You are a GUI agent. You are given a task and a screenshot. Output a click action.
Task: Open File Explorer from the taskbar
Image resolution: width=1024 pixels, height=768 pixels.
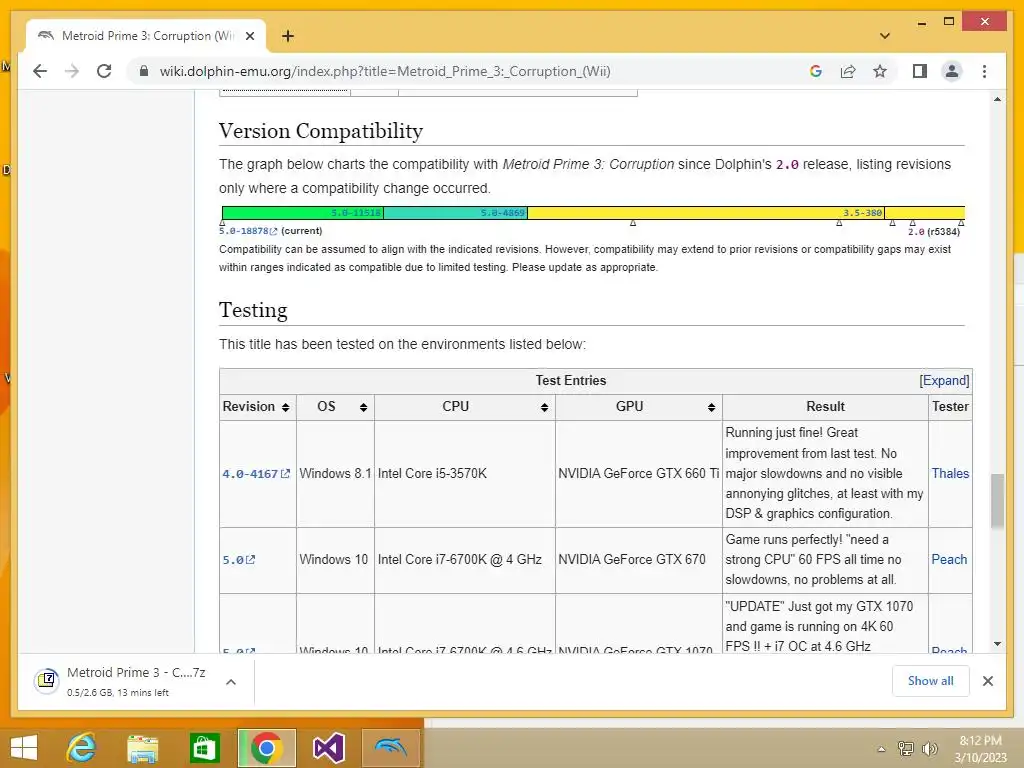tap(142, 748)
